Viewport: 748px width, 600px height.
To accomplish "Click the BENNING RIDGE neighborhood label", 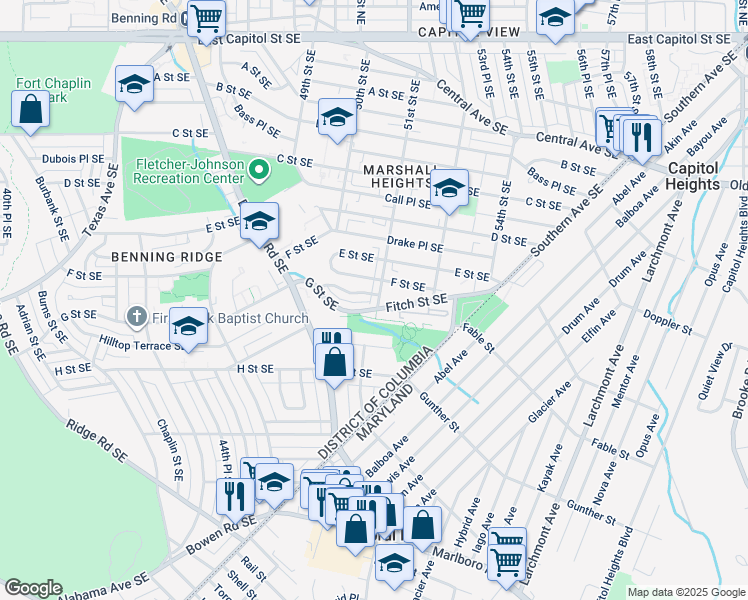I will click(x=167, y=257).
